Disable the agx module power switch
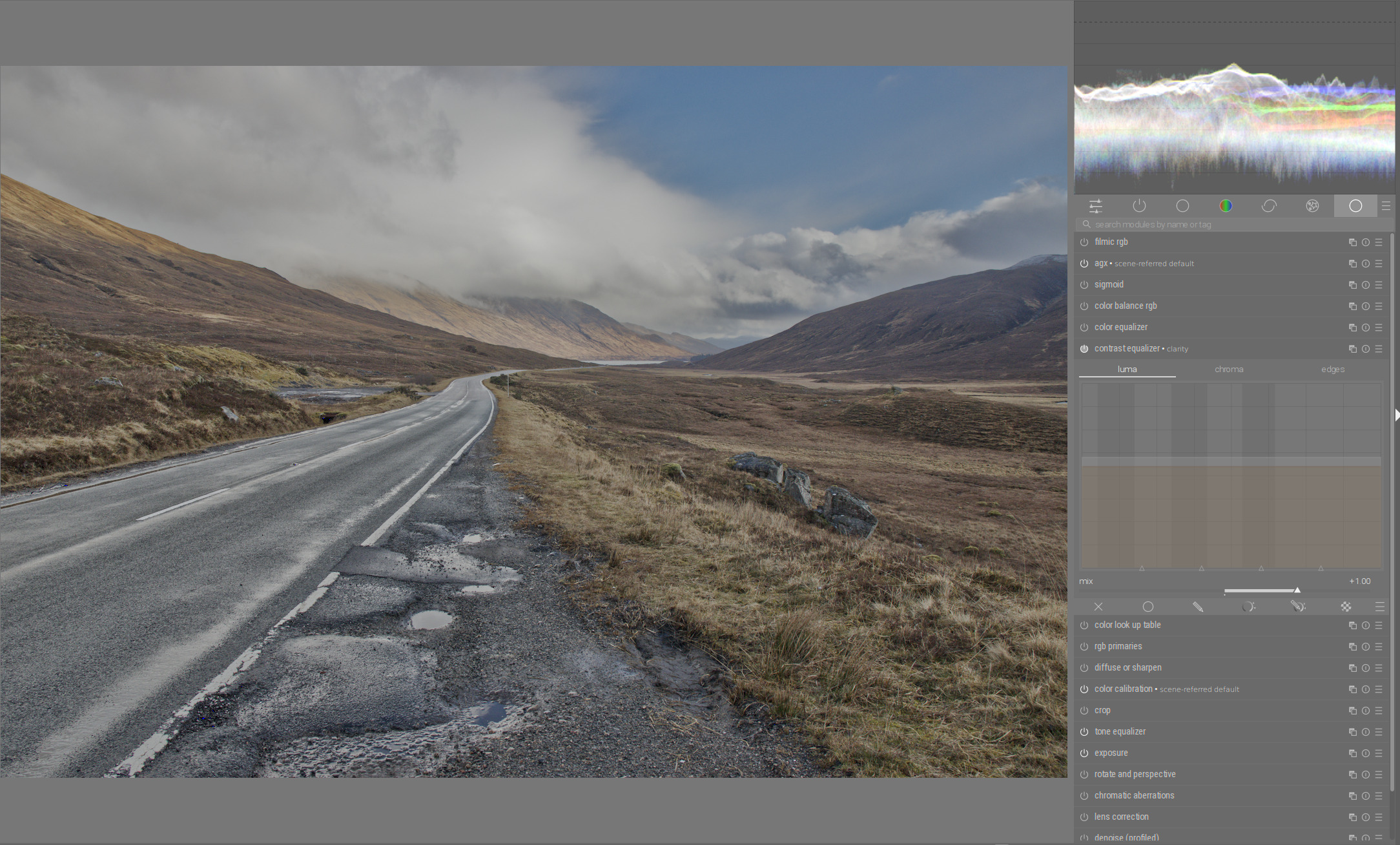The height and width of the screenshot is (845, 1400). tap(1084, 264)
